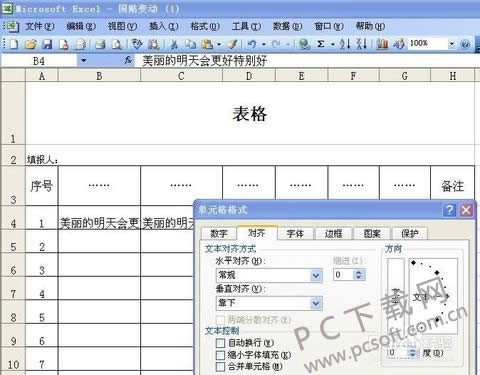Expand the Name Box dropdown arrow
Screen dimensions: 480x375
83,61
